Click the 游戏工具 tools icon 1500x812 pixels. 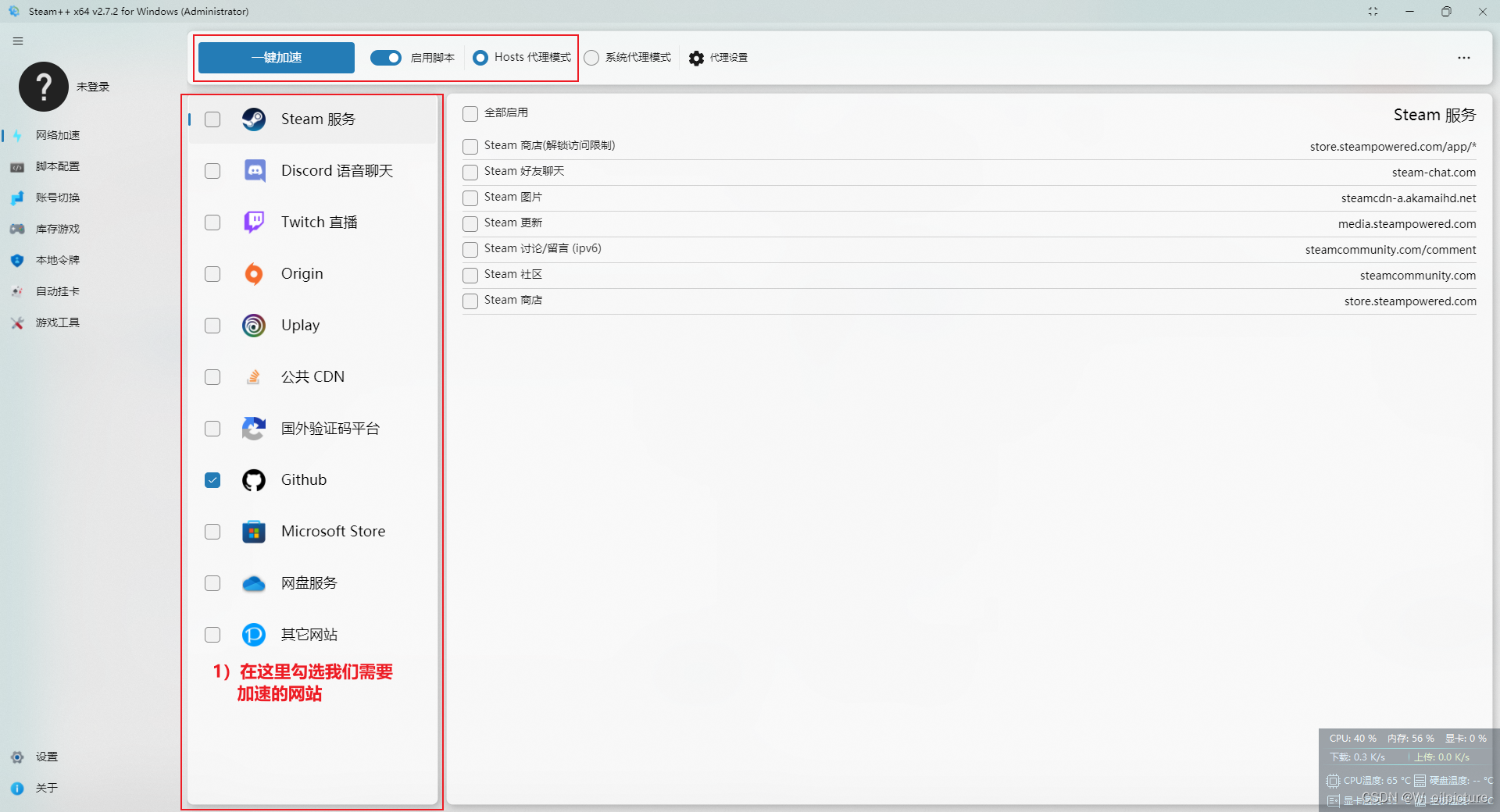tap(17, 322)
